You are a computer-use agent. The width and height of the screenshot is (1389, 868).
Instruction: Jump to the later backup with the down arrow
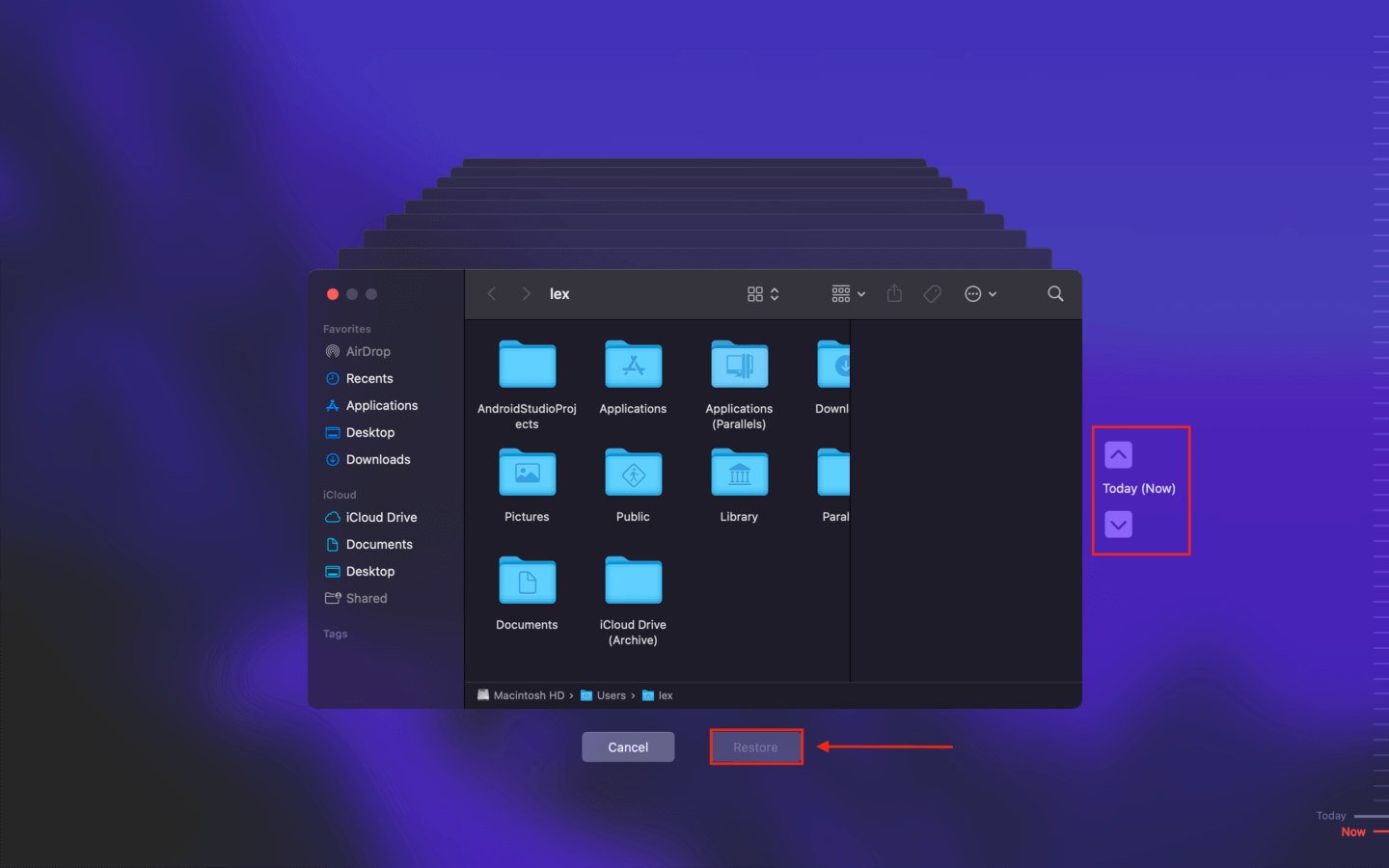1118,525
